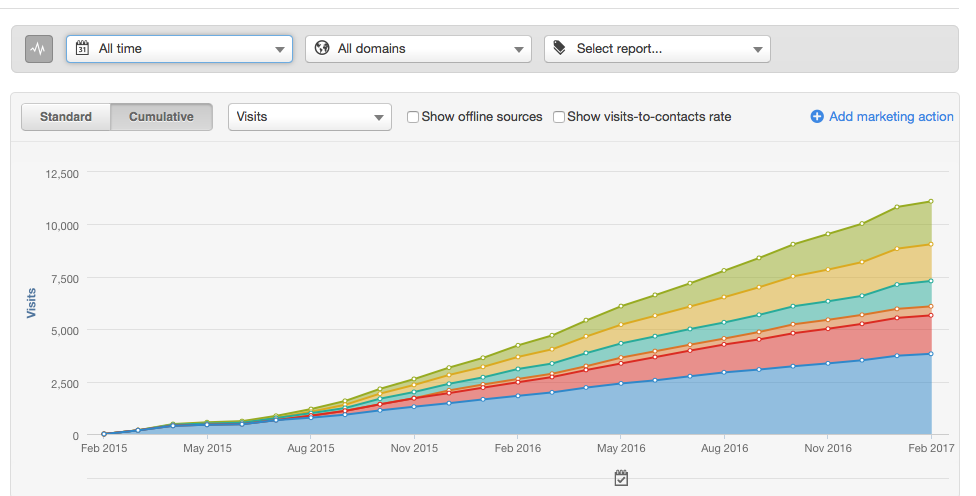This screenshot has height=496, width=976.
Task: Select the Cumulative chart view
Action: [161, 117]
